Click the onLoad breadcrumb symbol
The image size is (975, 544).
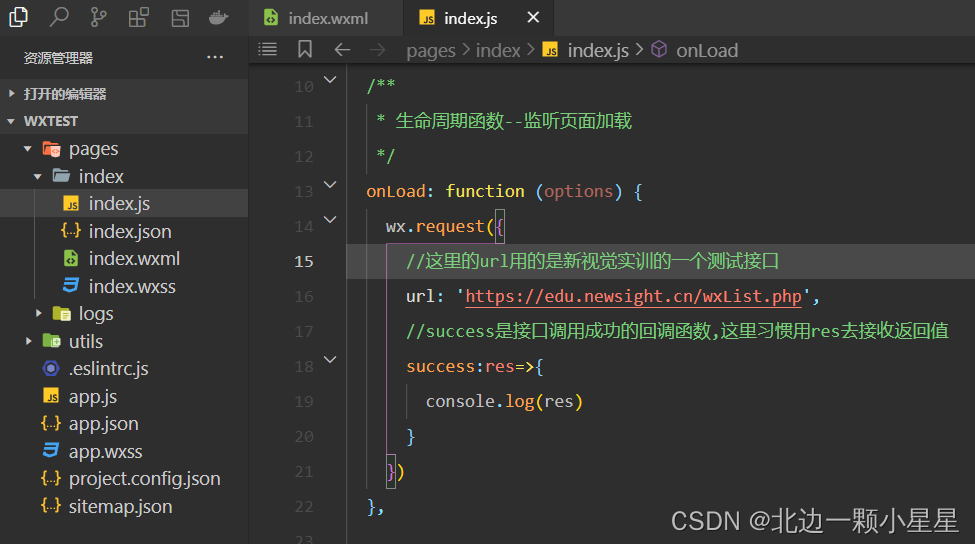coord(695,50)
